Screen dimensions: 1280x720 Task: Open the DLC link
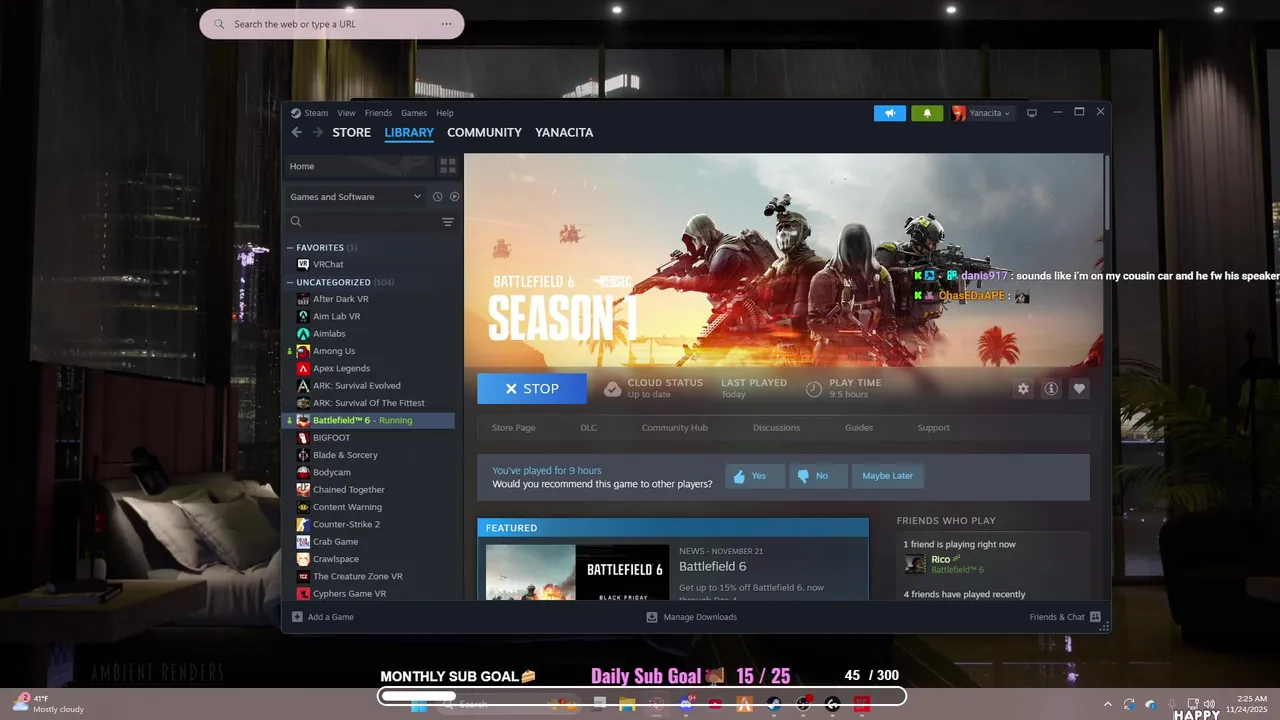pos(589,428)
